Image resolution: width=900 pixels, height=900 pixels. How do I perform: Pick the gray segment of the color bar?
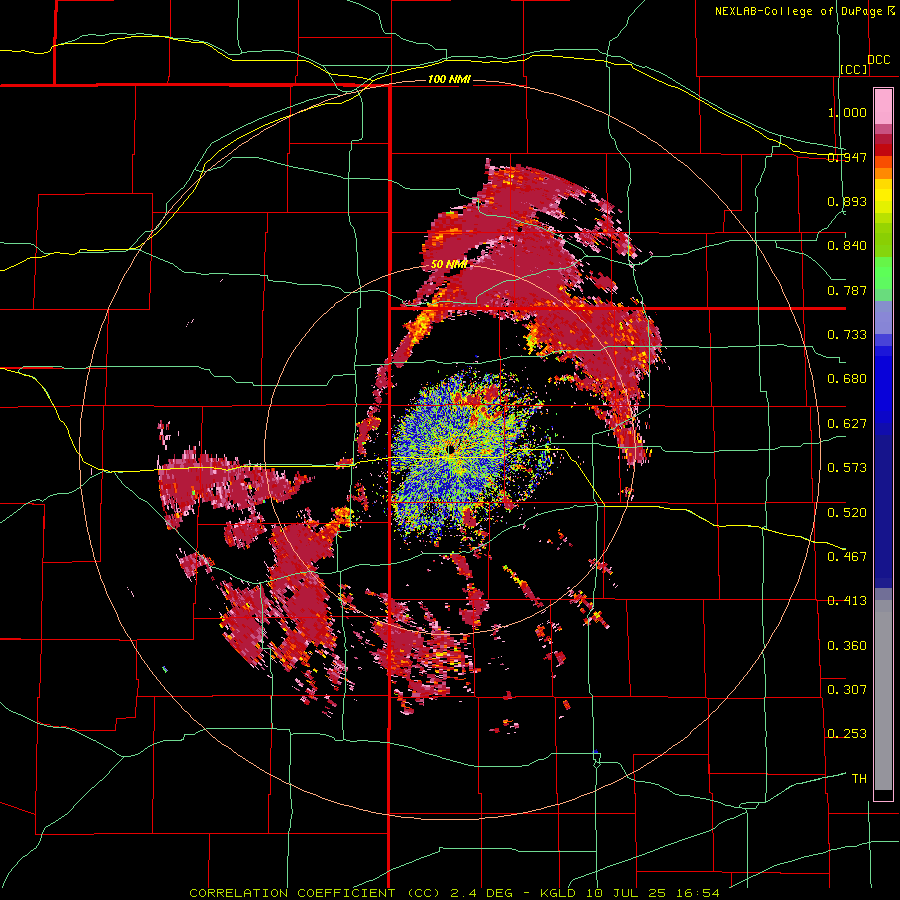883,695
